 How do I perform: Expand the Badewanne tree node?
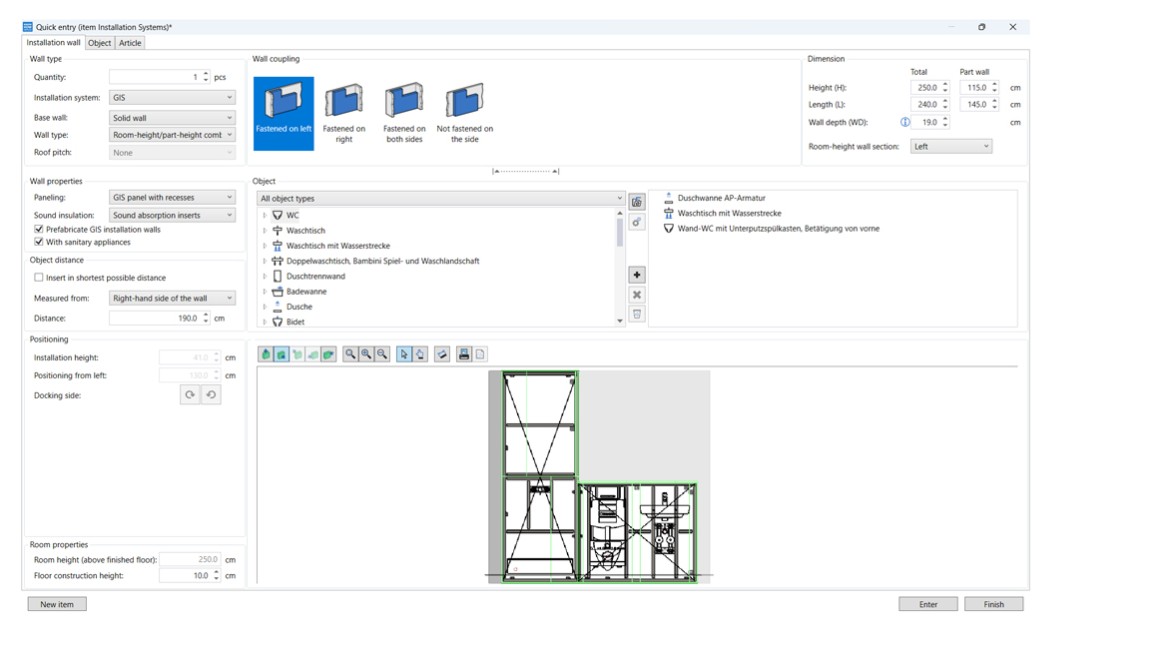click(265, 292)
